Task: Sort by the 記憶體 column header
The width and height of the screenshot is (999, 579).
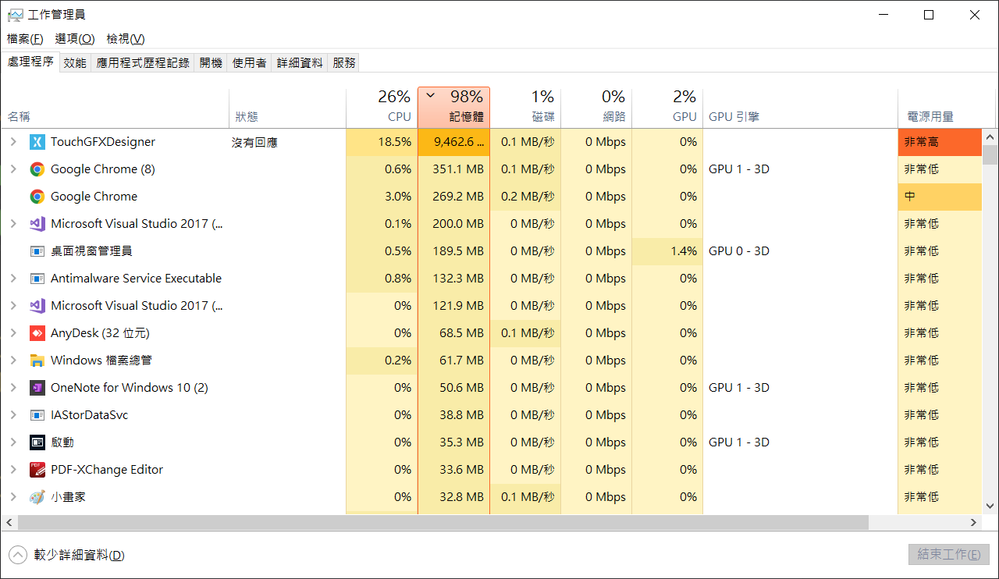Action: [454, 107]
